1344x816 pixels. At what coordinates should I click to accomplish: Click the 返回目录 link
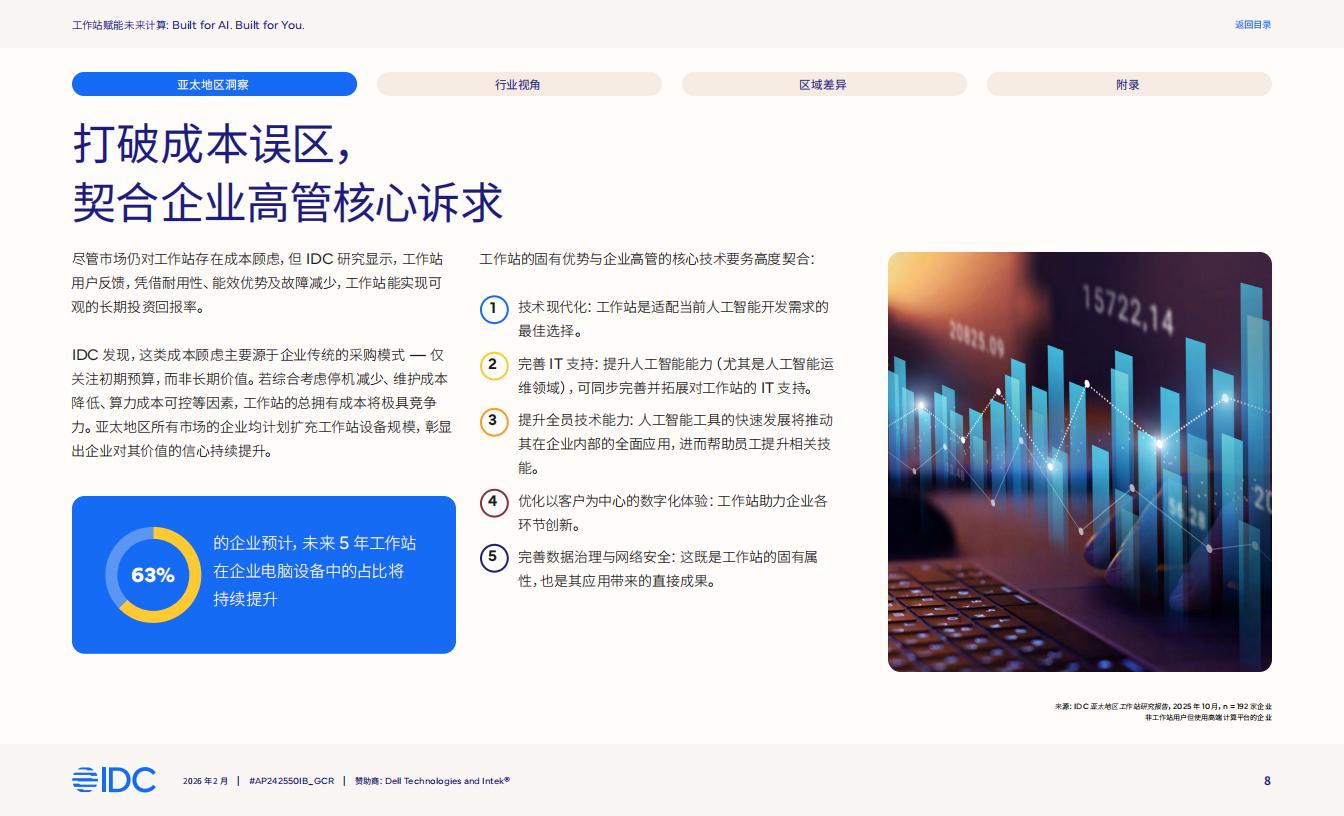tap(1253, 25)
